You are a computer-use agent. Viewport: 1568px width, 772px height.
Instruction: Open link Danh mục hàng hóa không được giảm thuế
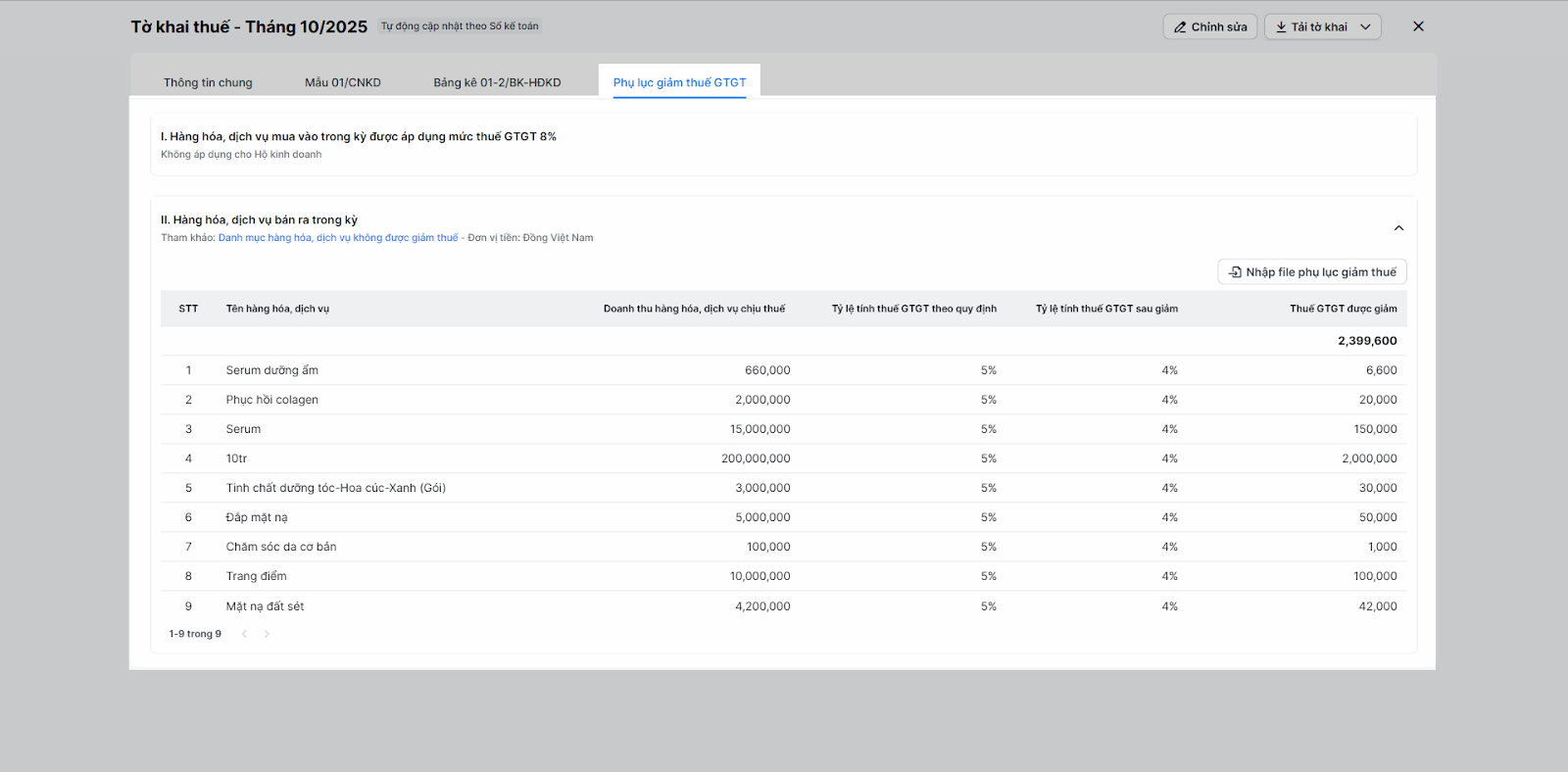tap(338, 238)
